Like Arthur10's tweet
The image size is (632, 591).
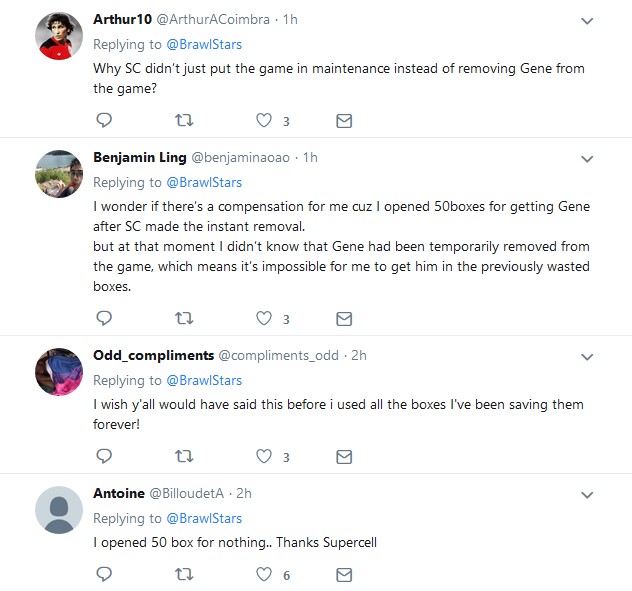coord(264,120)
